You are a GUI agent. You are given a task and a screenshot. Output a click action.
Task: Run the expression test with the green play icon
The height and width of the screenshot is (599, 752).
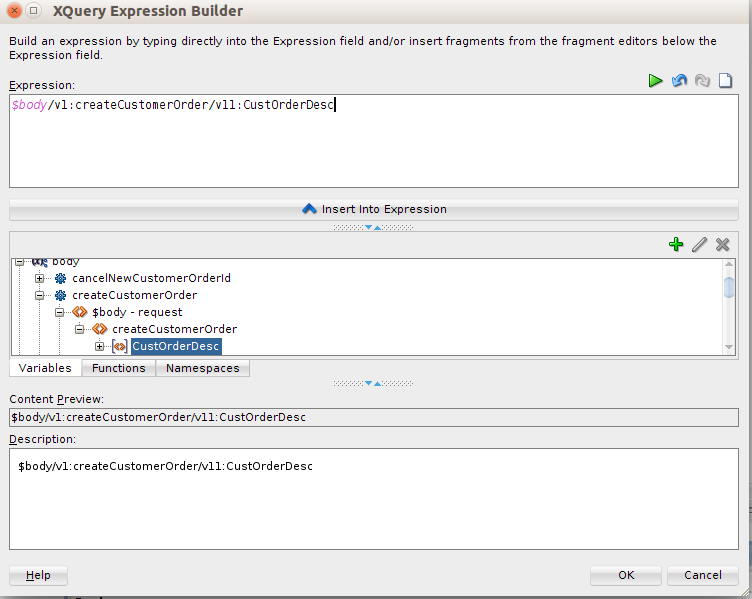click(x=655, y=81)
